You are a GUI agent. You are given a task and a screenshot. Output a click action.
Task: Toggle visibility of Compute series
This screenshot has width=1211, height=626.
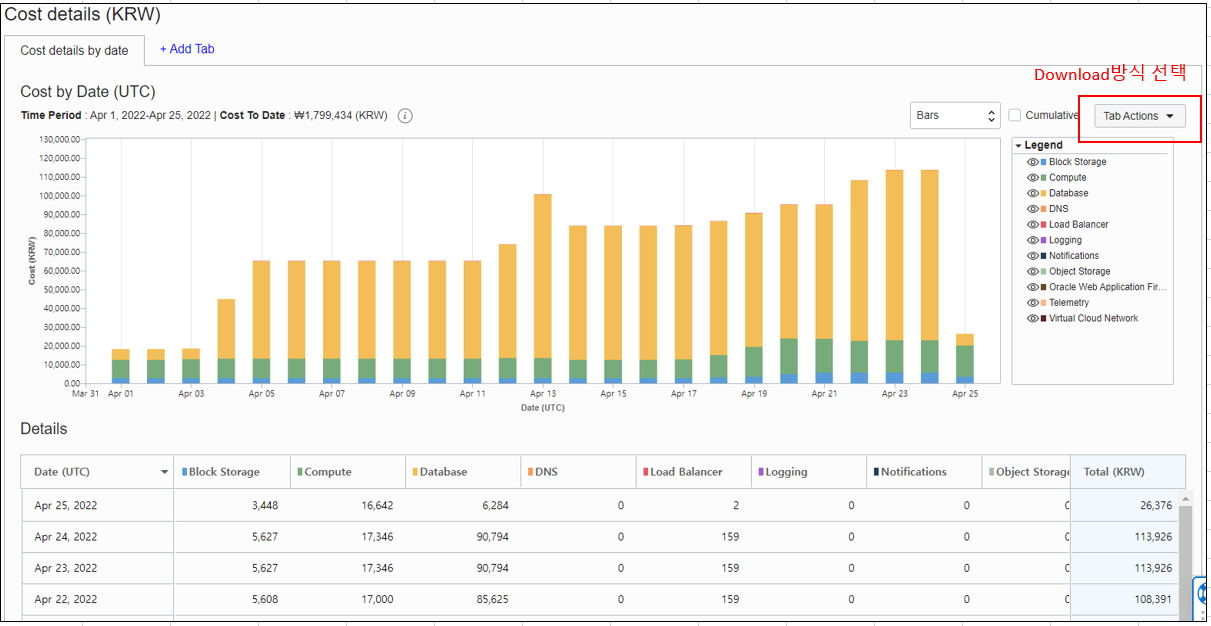[1033, 178]
